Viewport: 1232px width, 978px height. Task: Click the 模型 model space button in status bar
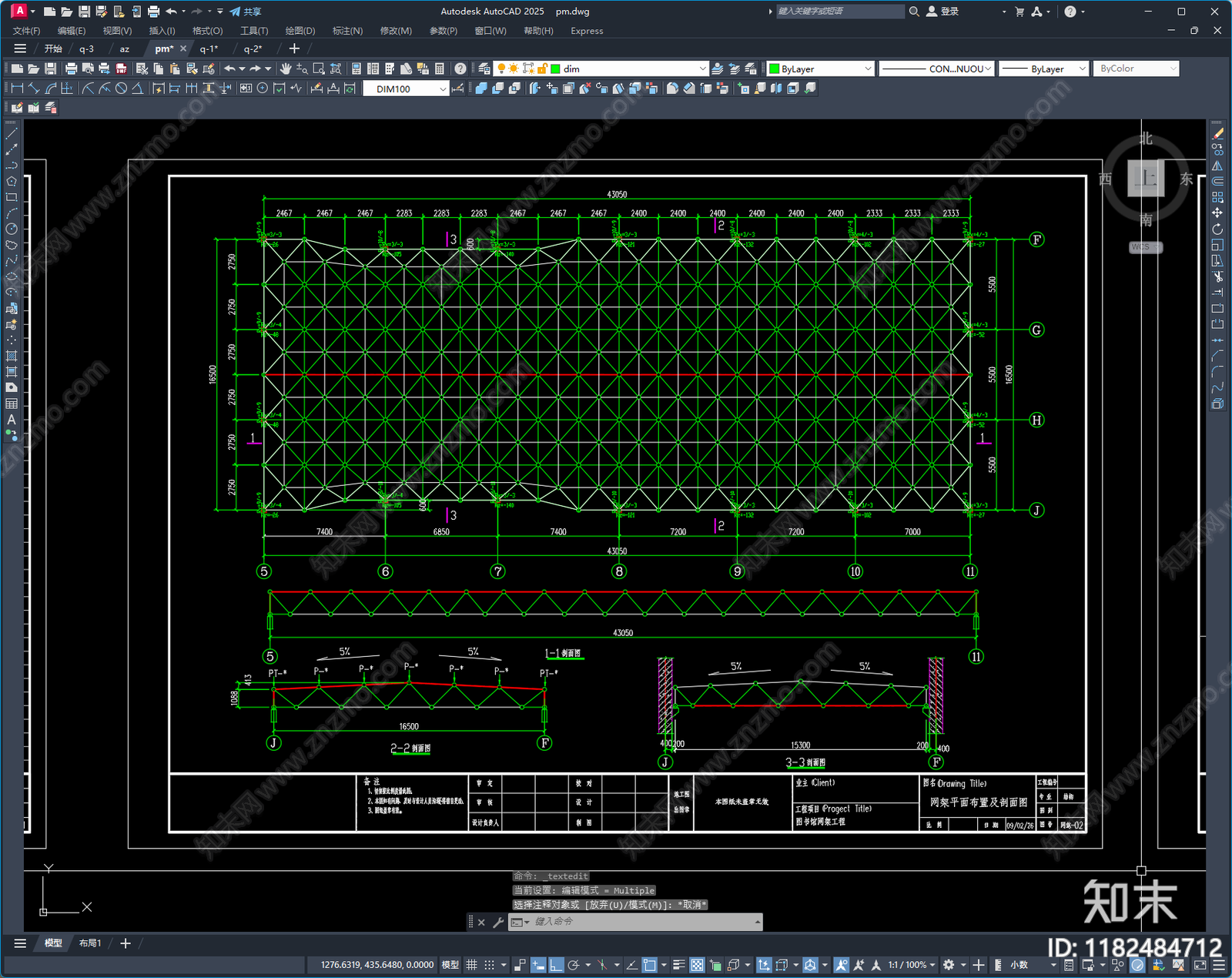[x=450, y=965]
